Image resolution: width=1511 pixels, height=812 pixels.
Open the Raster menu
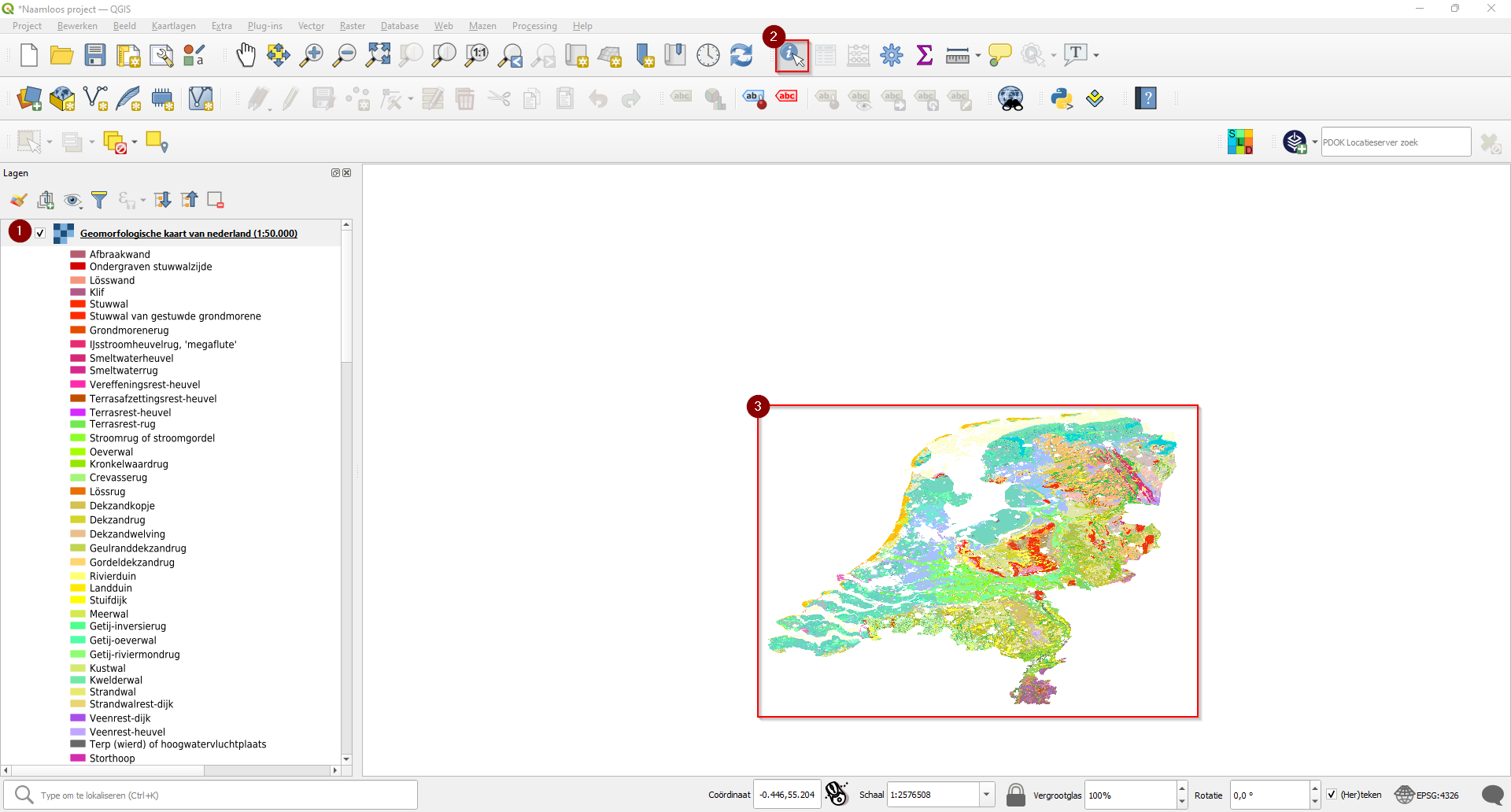[x=353, y=26]
